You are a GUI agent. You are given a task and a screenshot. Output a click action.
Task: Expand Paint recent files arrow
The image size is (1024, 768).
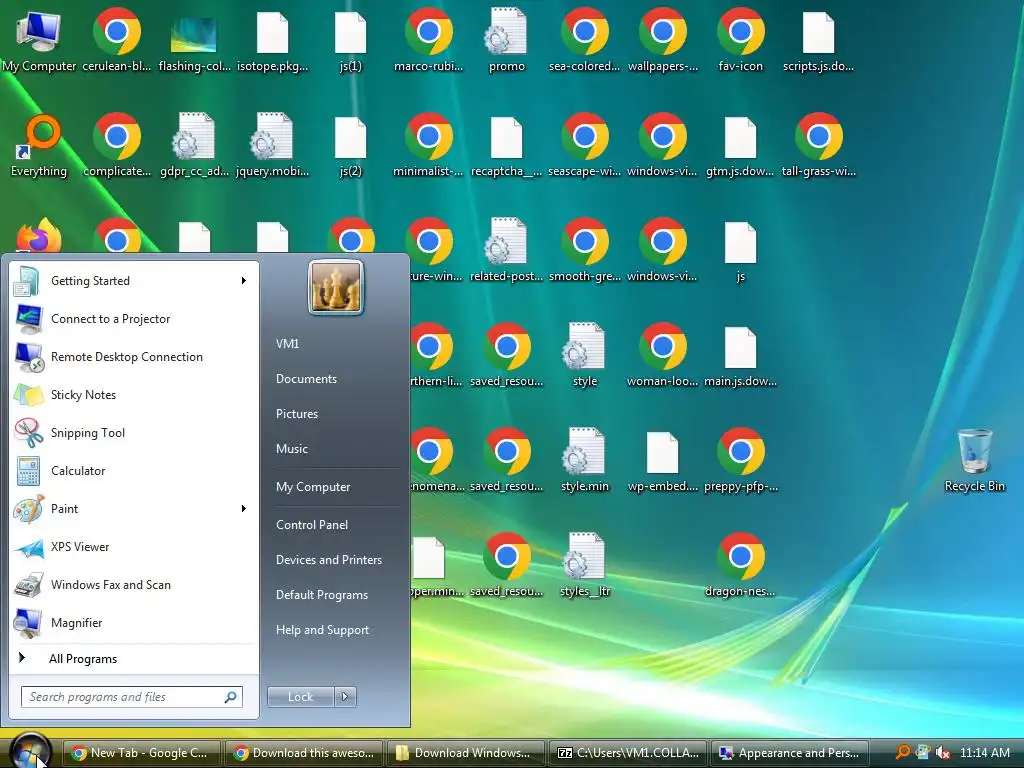point(244,509)
